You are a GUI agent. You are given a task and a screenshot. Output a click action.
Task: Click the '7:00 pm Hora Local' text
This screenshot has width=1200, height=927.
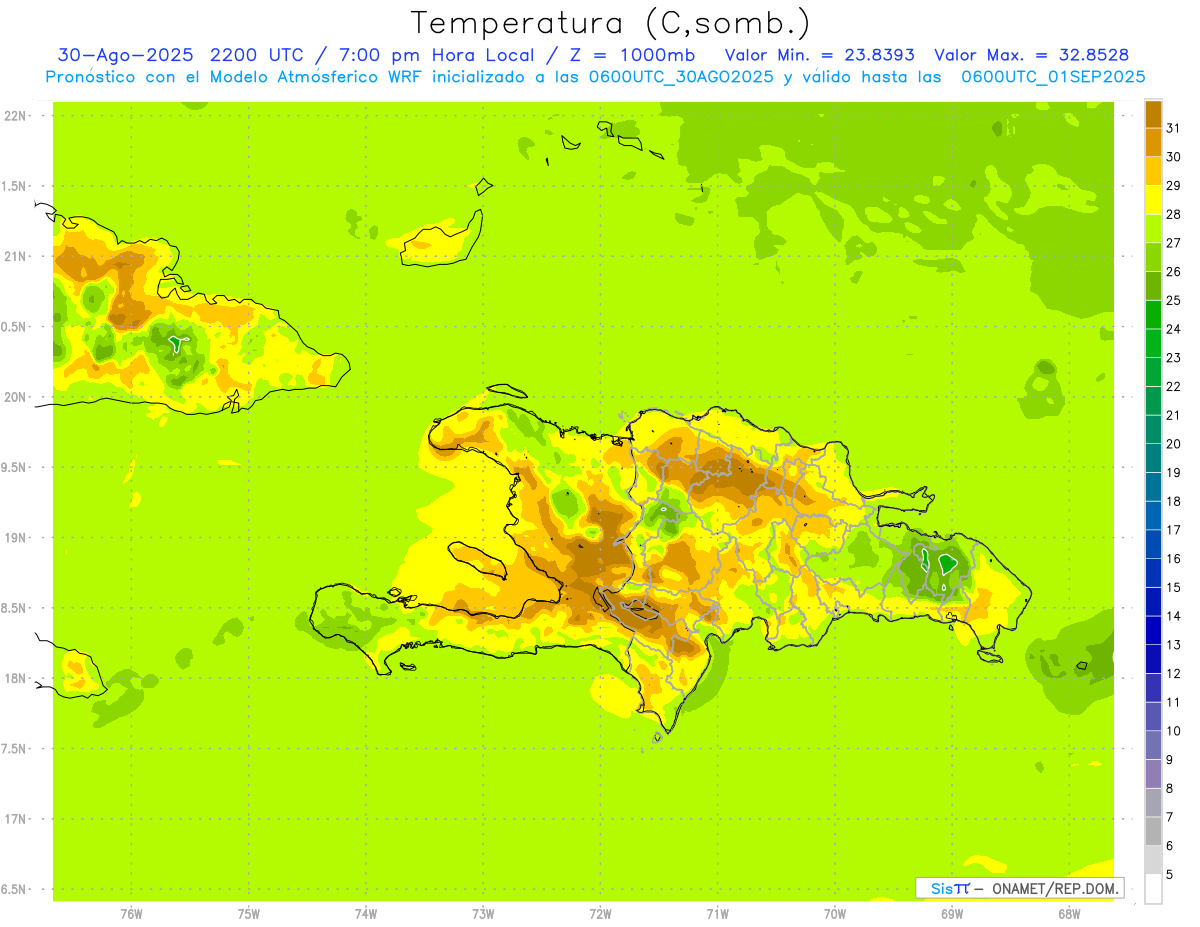coord(438,55)
